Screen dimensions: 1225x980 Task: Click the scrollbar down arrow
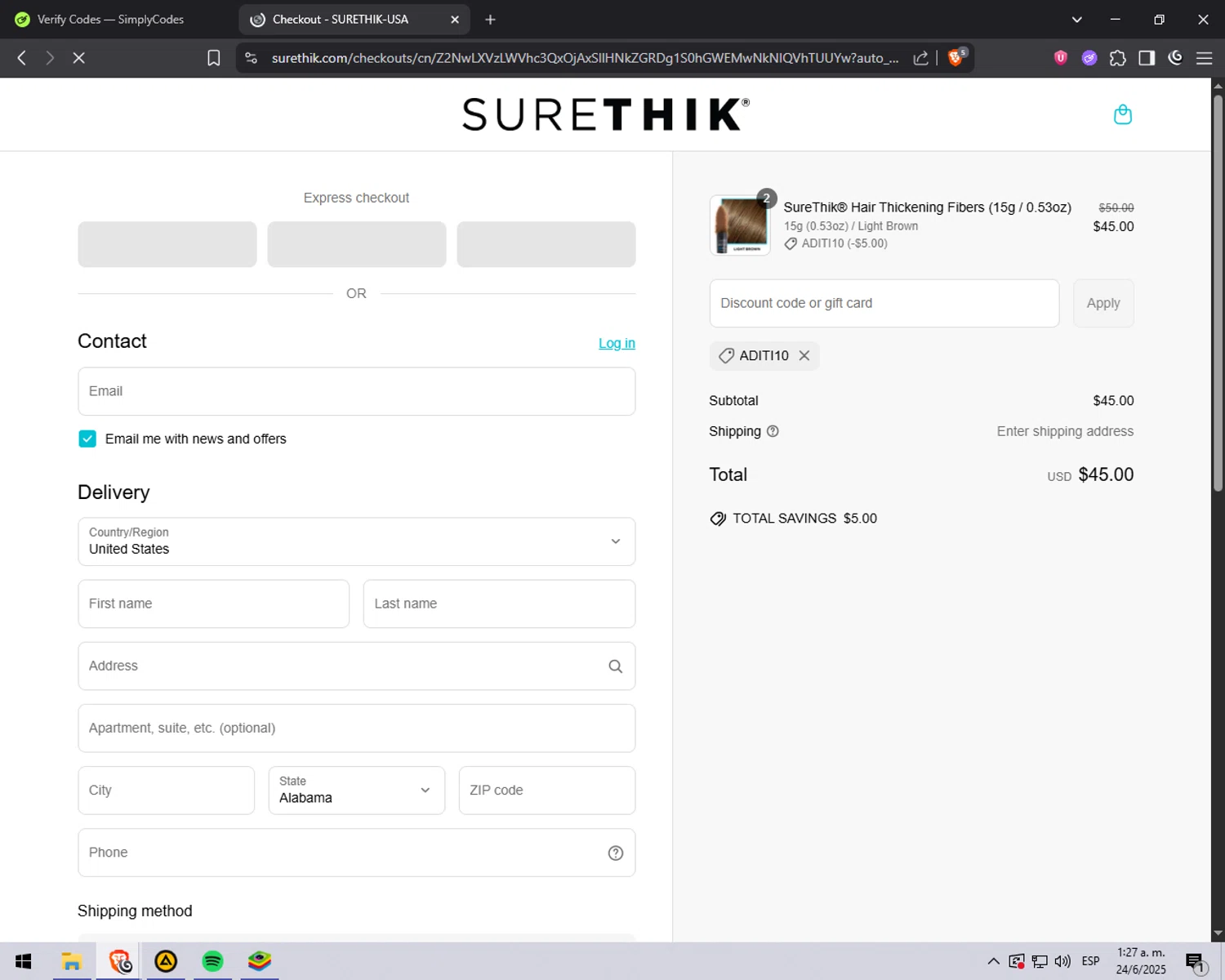point(1218,933)
